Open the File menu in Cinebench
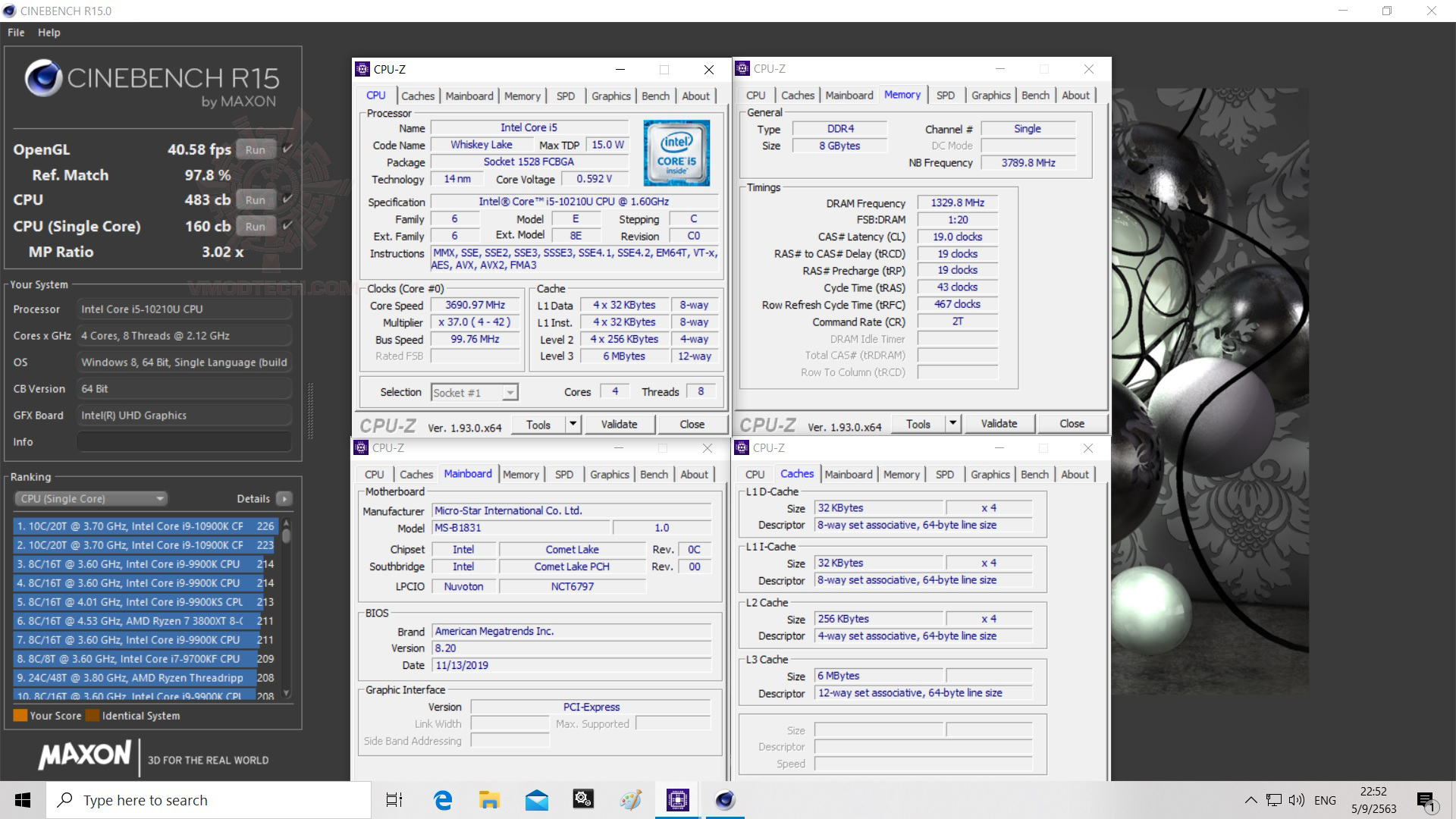1456x819 pixels. [x=14, y=32]
